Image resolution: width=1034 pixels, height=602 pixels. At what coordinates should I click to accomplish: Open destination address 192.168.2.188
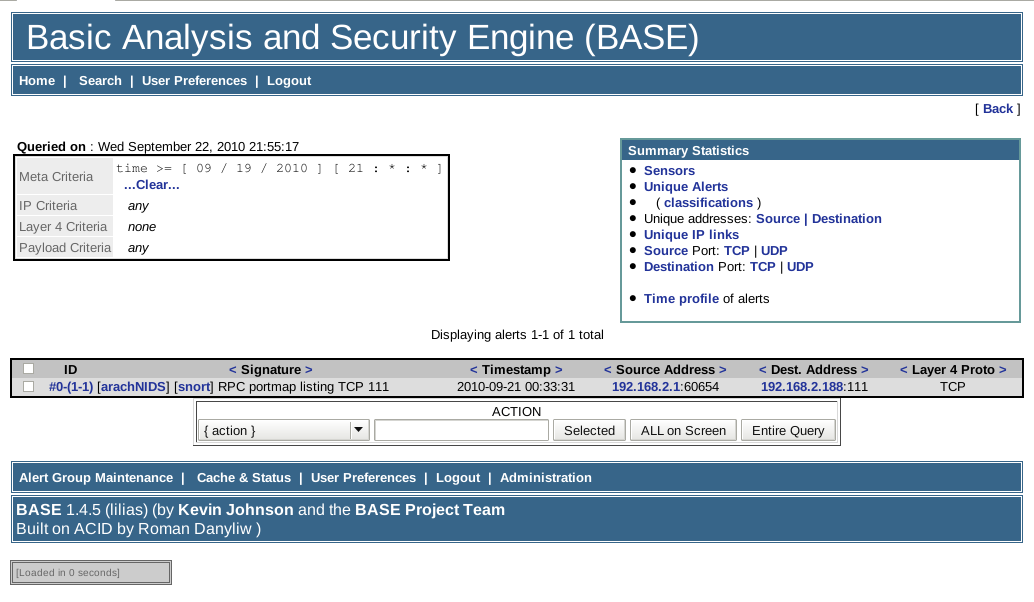coord(801,387)
